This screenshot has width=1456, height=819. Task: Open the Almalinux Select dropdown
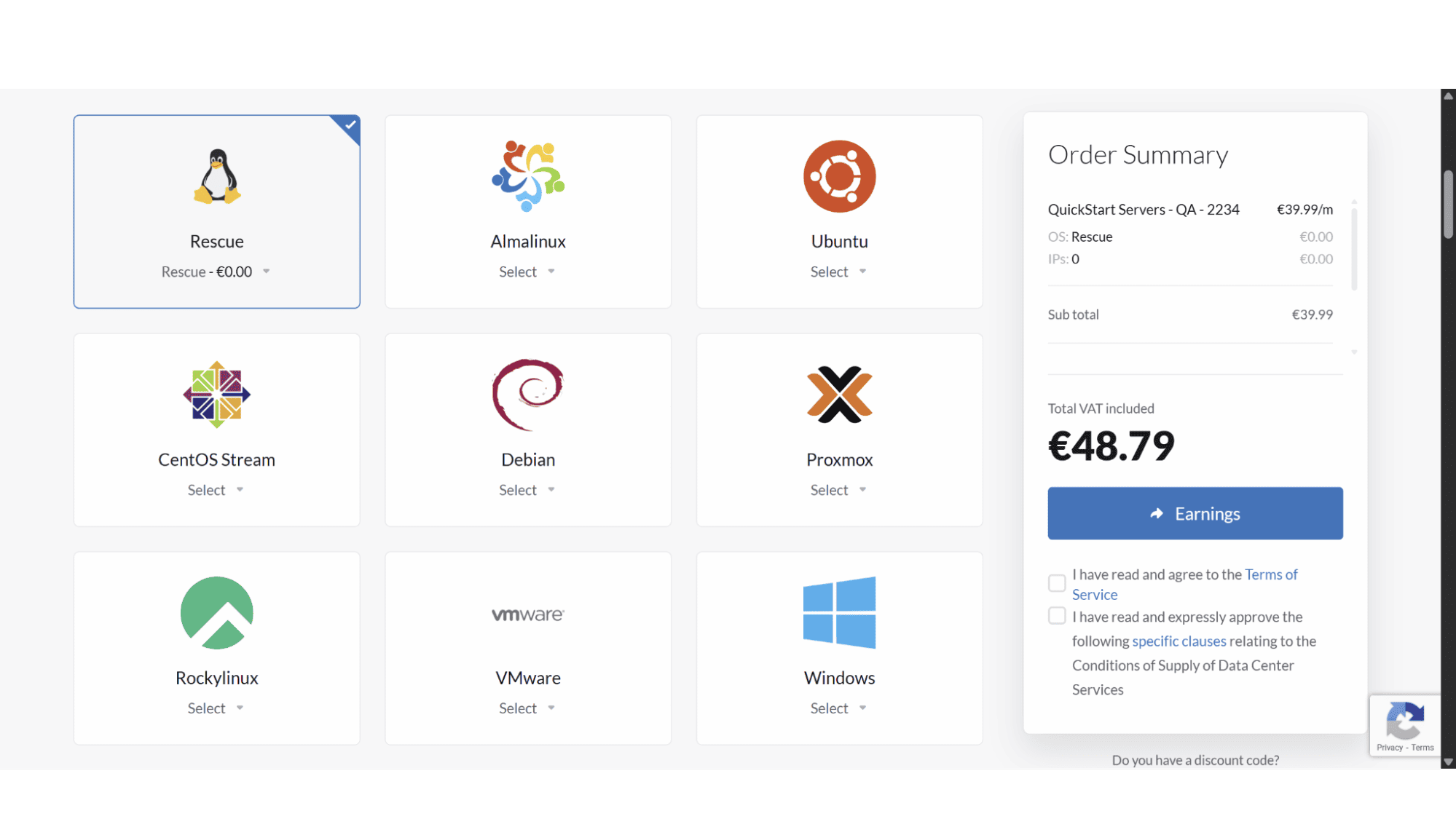pos(527,272)
